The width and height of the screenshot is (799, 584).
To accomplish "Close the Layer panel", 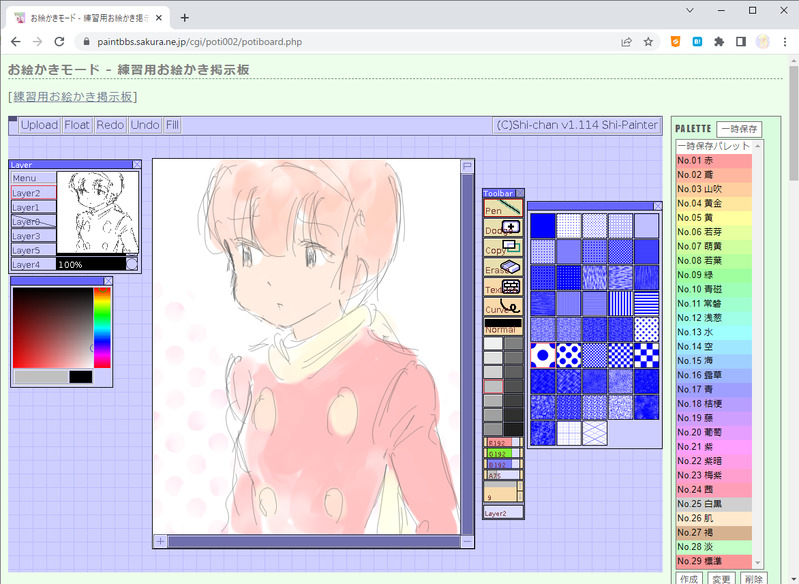I will click(137, 164).
